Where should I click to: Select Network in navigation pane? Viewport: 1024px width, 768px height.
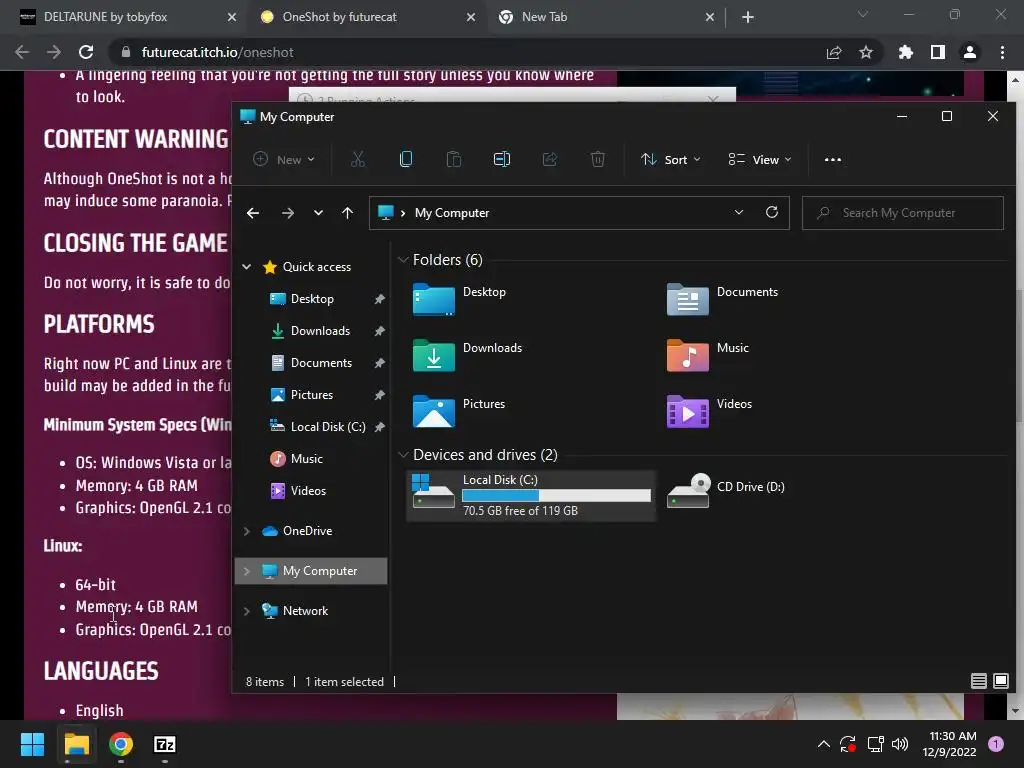(x=305, y=611)
